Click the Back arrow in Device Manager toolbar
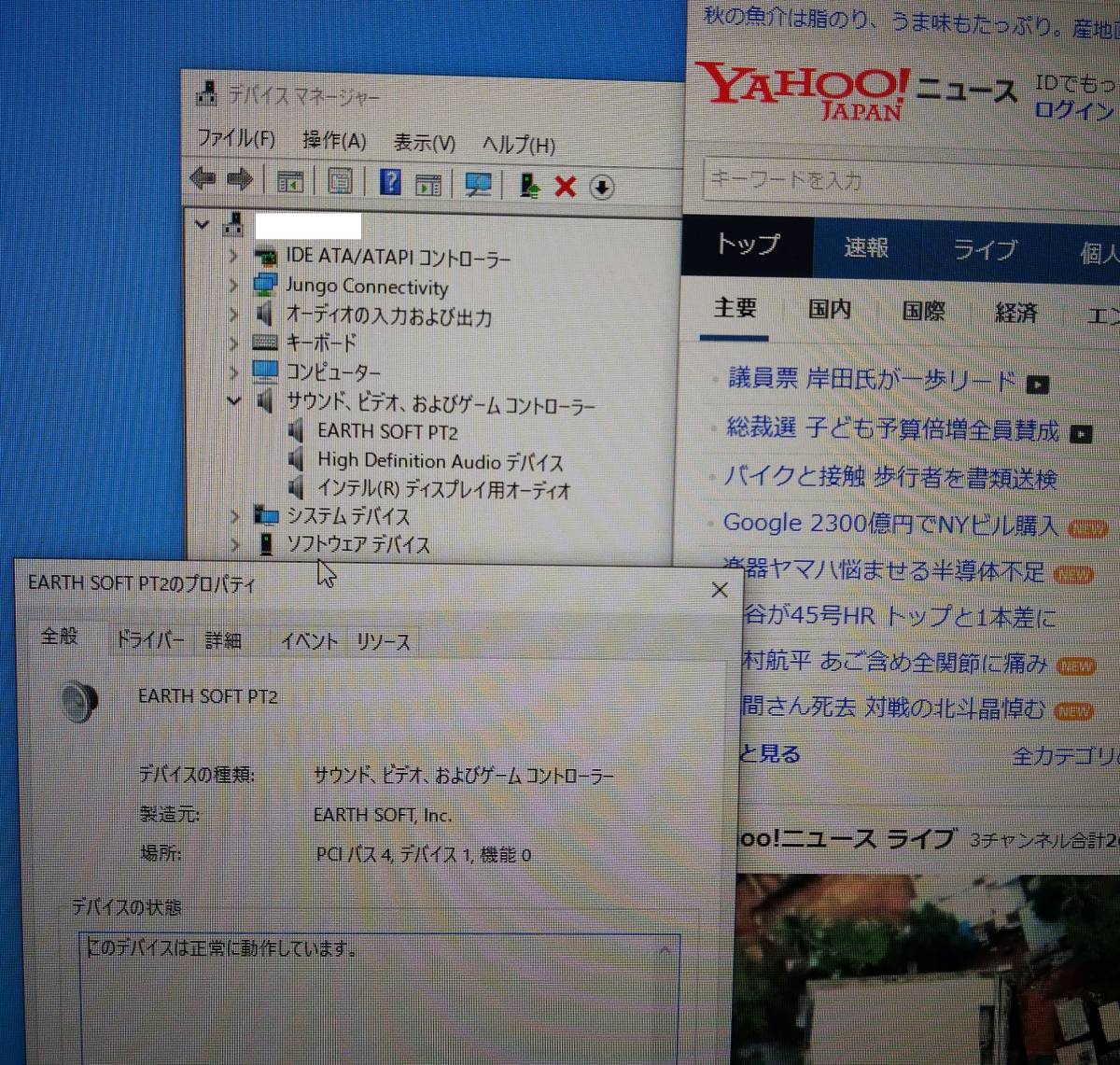The image size is (1120, 1065). (x=203, y=179)
